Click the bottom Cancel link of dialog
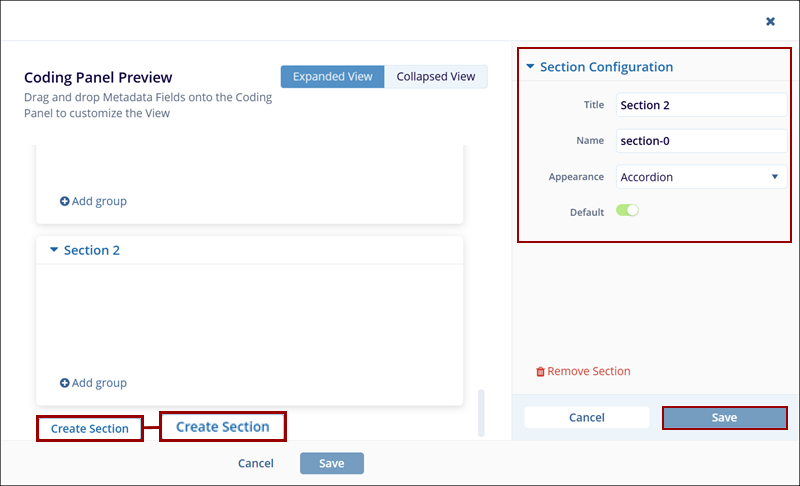 pos(256,463)
